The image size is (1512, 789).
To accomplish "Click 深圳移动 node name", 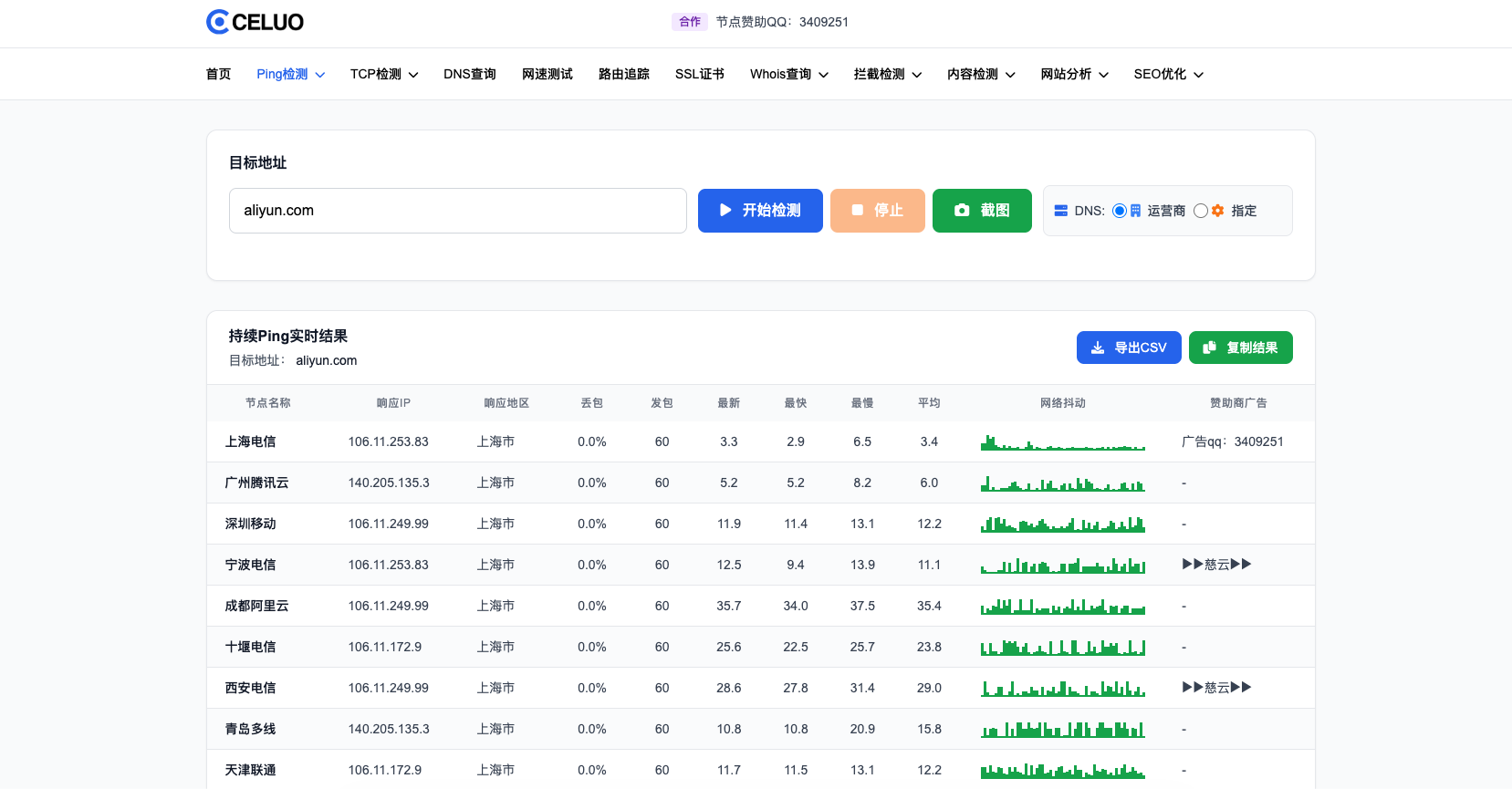I will tap(251, 524).
